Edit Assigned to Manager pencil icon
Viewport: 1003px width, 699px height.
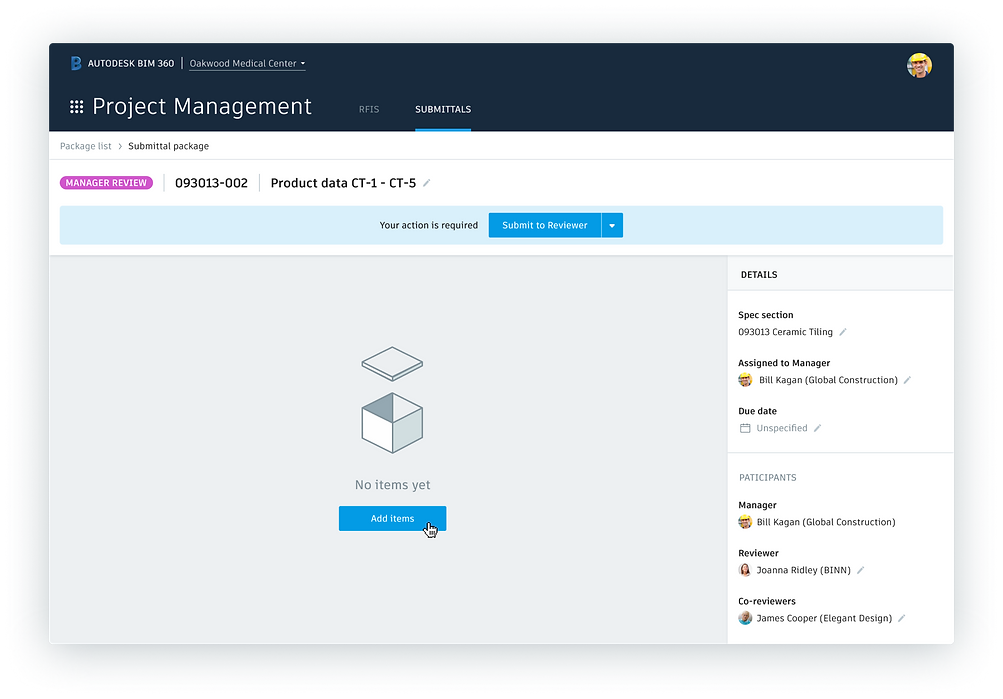pos(907,380)
